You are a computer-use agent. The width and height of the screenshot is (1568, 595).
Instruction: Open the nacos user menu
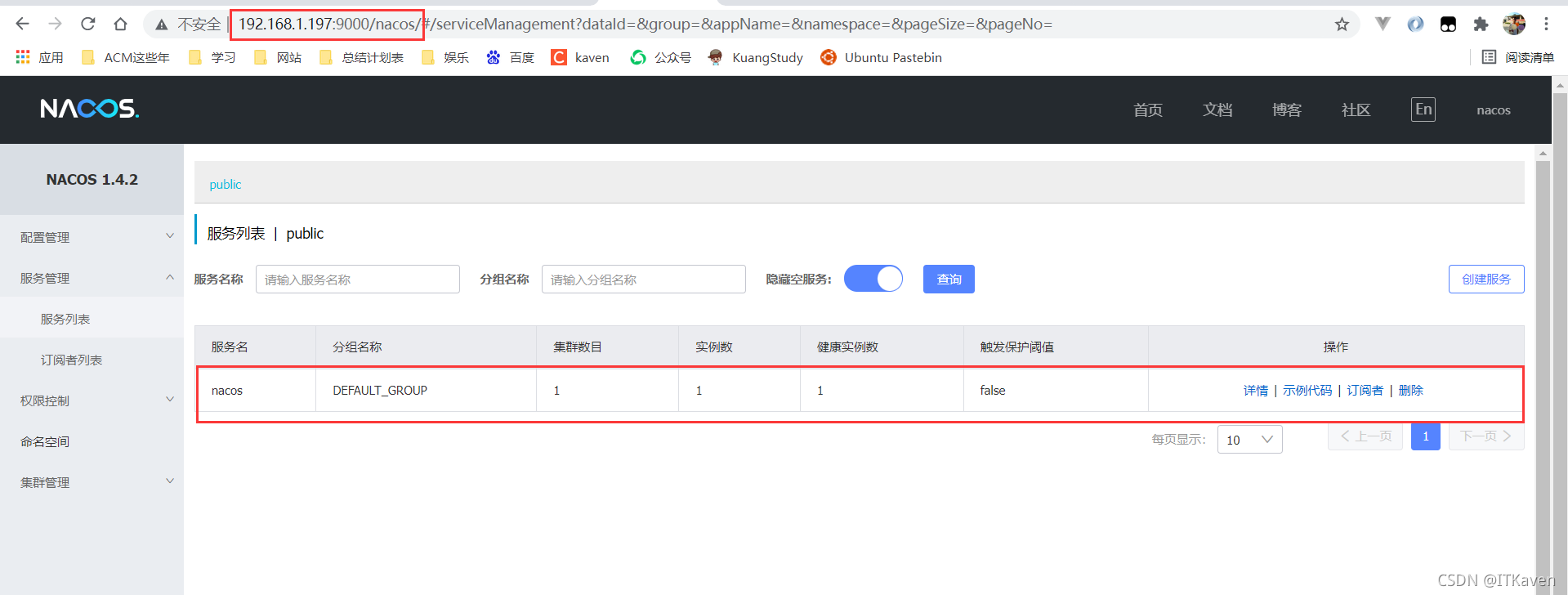click(x=1494, y=110)
